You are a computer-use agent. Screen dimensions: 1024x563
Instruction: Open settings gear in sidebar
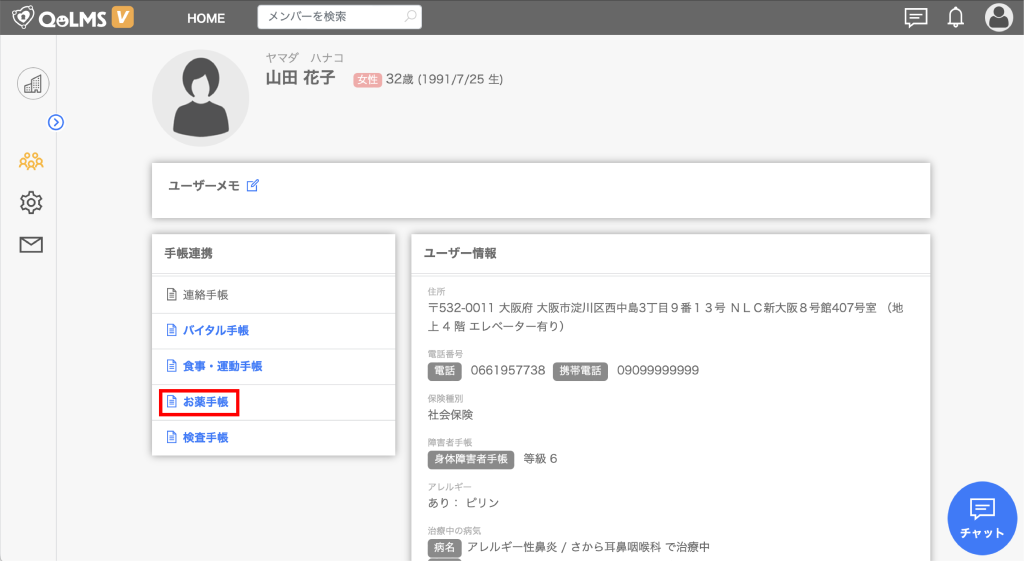31,203
